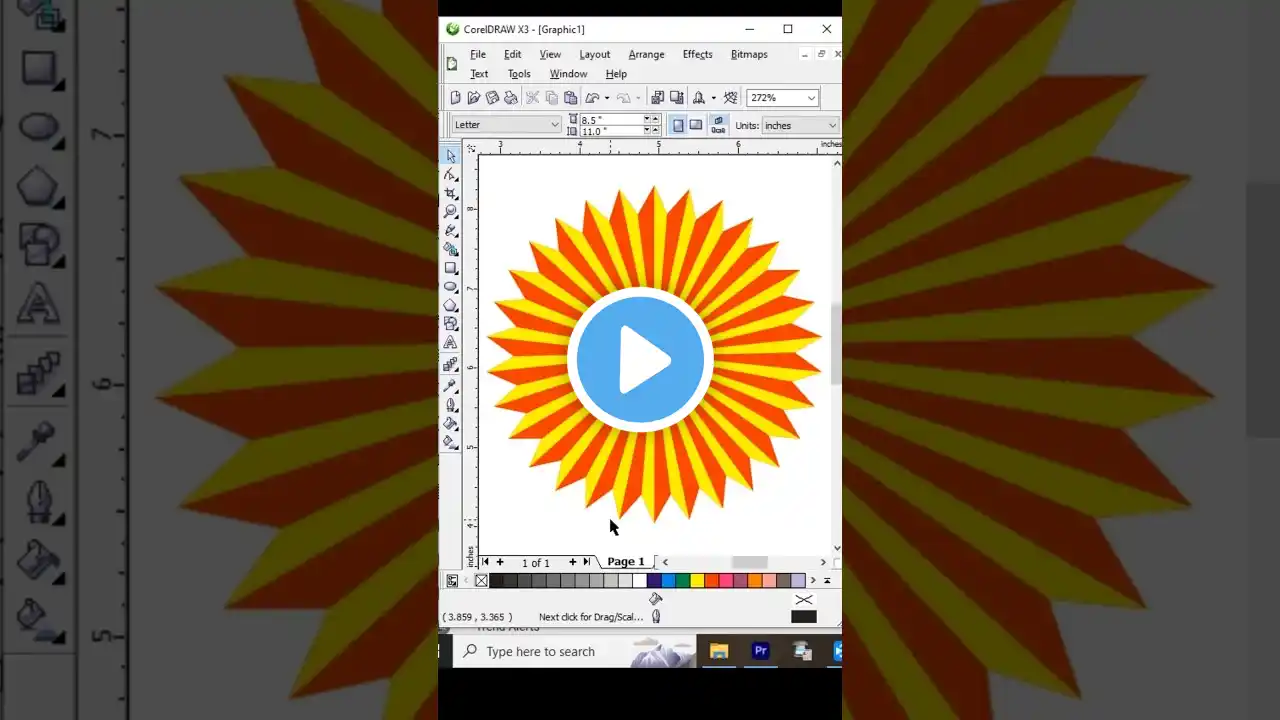Set page to Landscape orientation
Screen dimensions: 1280x720
[696, 125]
